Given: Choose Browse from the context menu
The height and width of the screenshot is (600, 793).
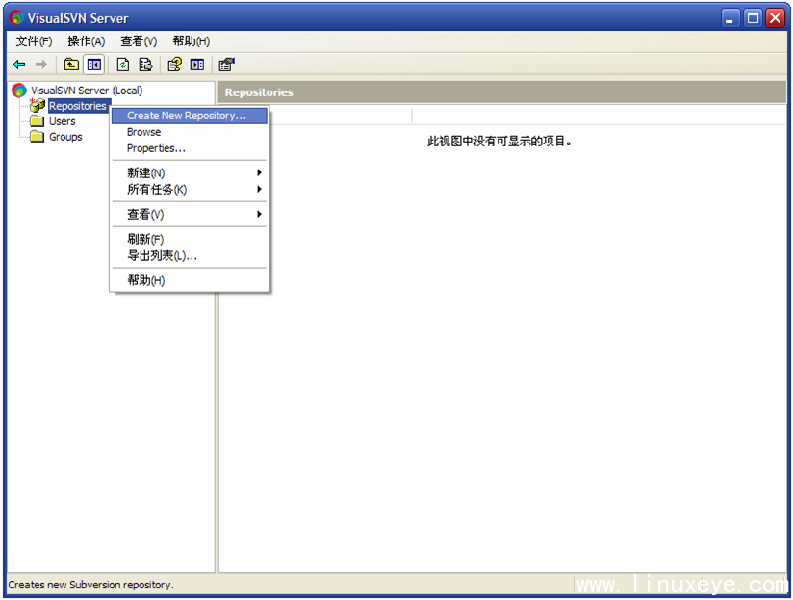Looking at the screenshot, I should pos(190,132).
